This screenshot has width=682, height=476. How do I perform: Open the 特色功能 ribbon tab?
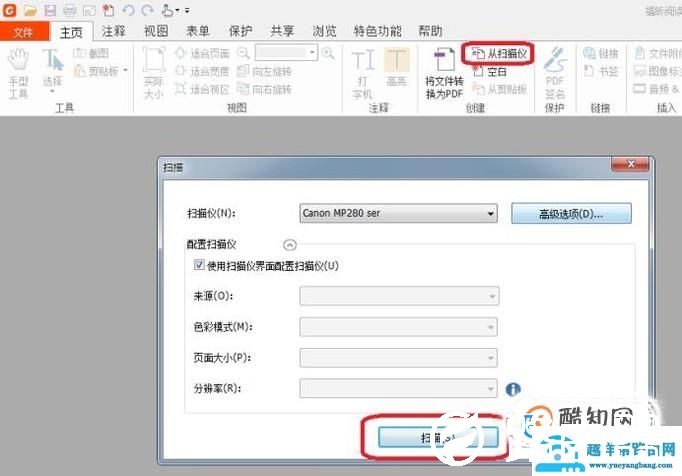click(x=378, y=31)
